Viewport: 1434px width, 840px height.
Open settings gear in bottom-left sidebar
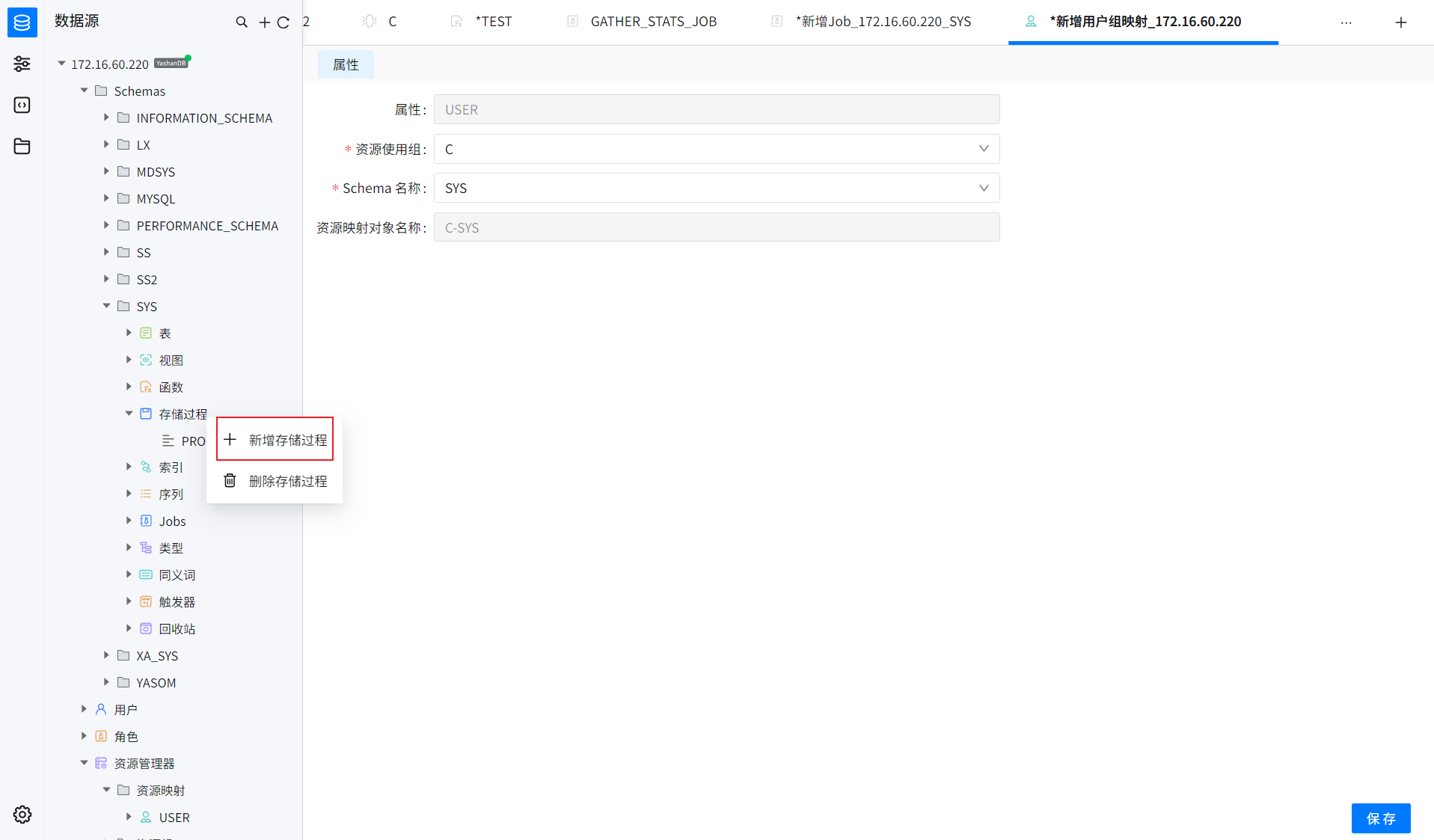click(x=22, y=815)
